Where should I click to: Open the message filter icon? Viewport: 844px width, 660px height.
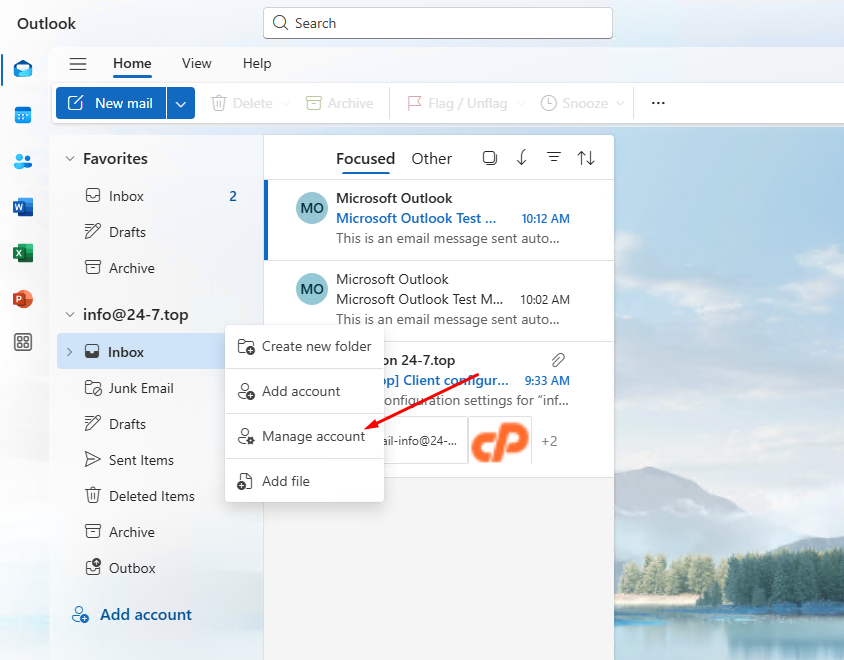click(x=553, y=158)
